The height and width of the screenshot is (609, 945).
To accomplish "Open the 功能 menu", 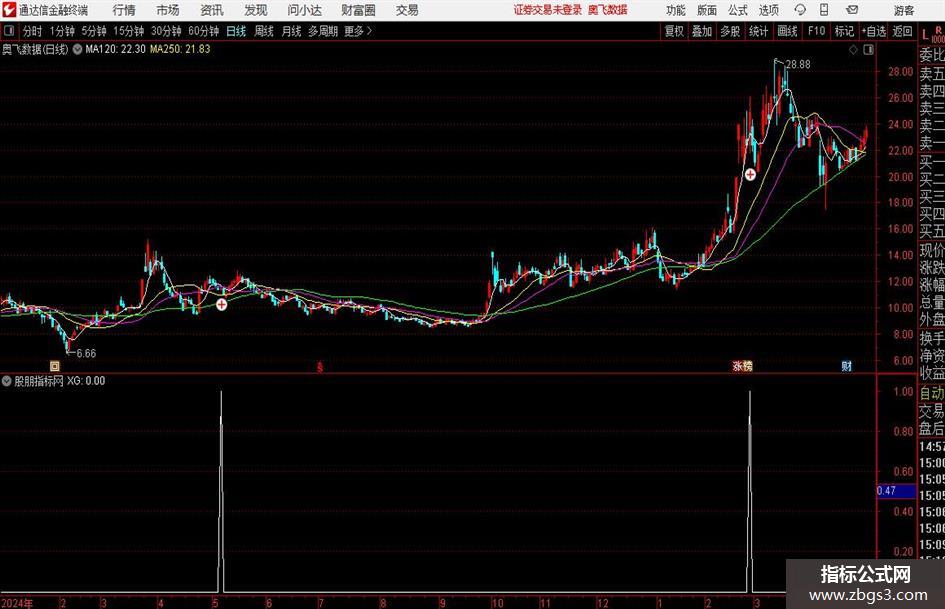I will coord(676,10).
